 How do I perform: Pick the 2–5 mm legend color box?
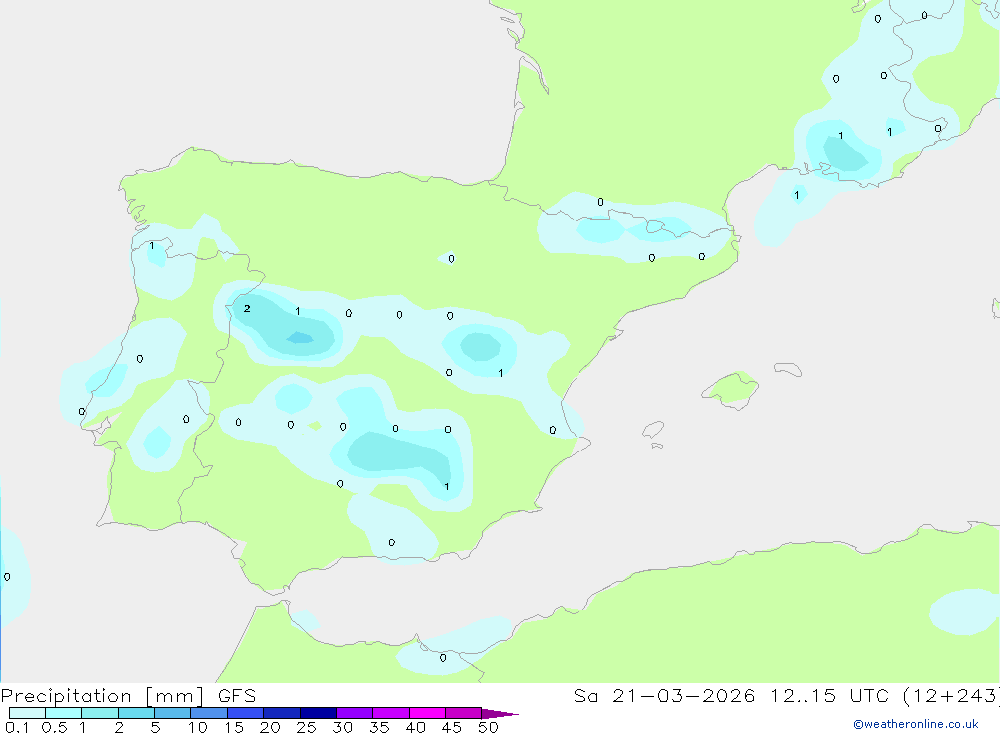click(x=136, y=713)
